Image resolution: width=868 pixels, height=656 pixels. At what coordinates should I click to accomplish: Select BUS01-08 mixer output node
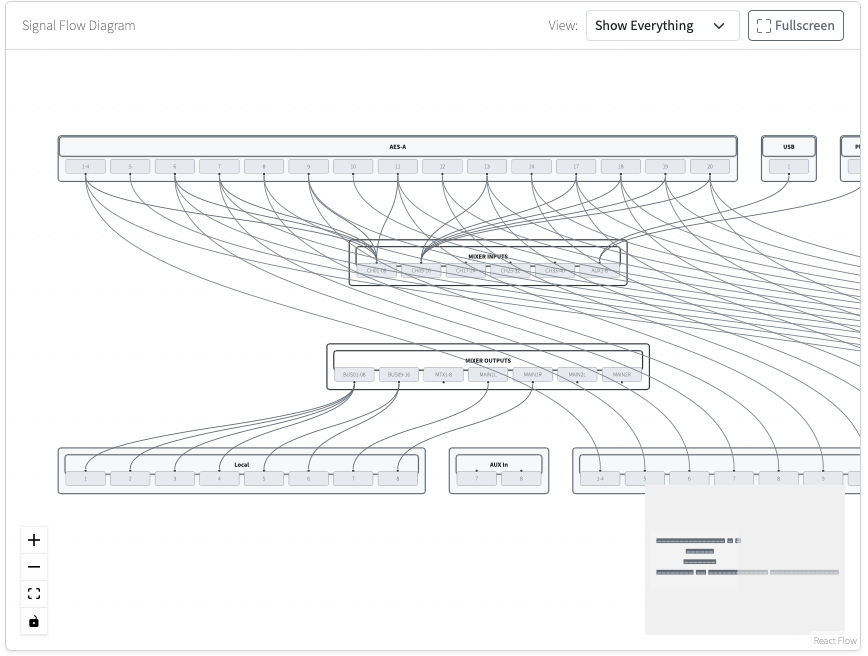pyautogui.click(x=354, y=375)
